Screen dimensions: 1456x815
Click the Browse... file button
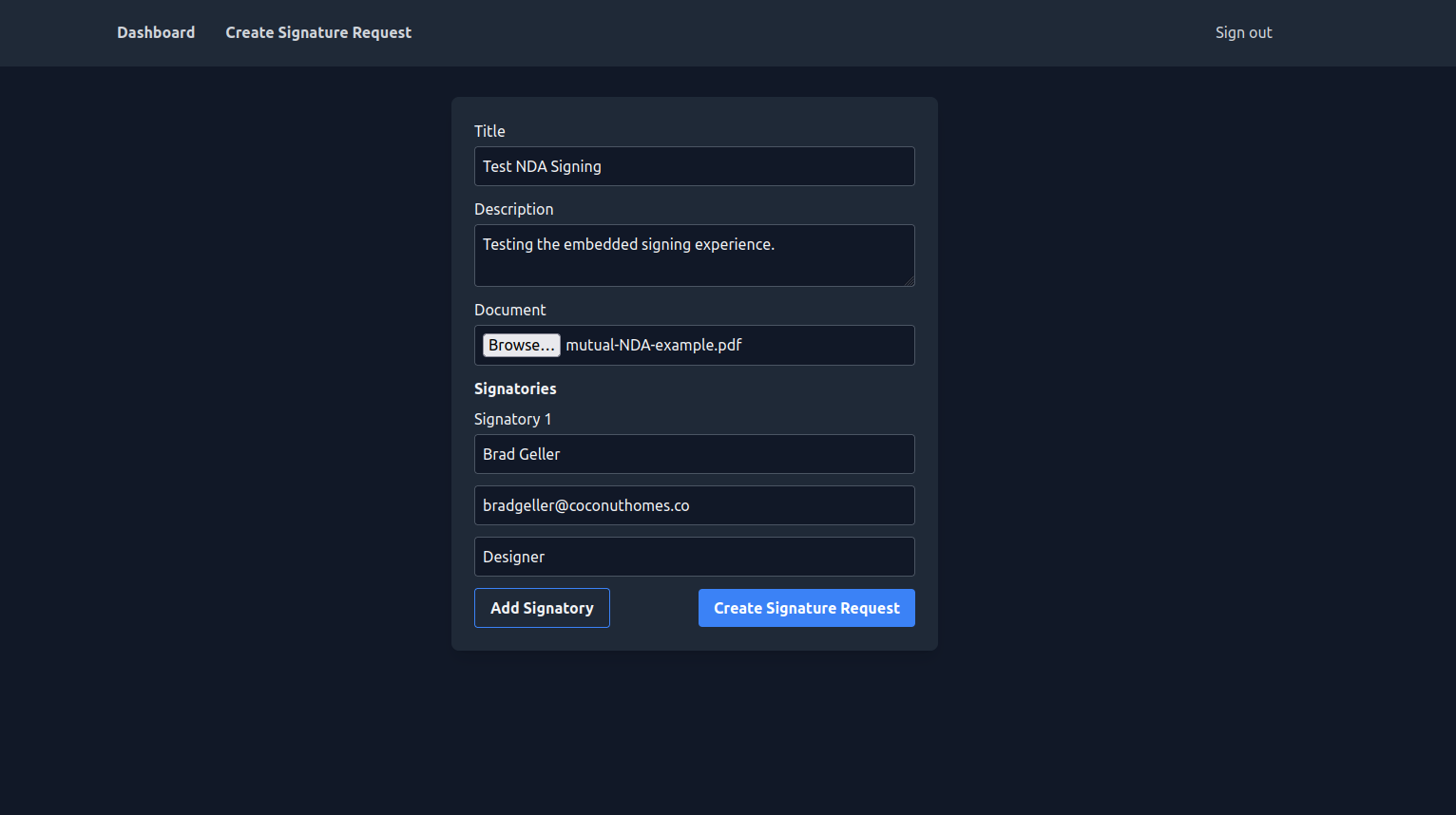coord(522,345)
